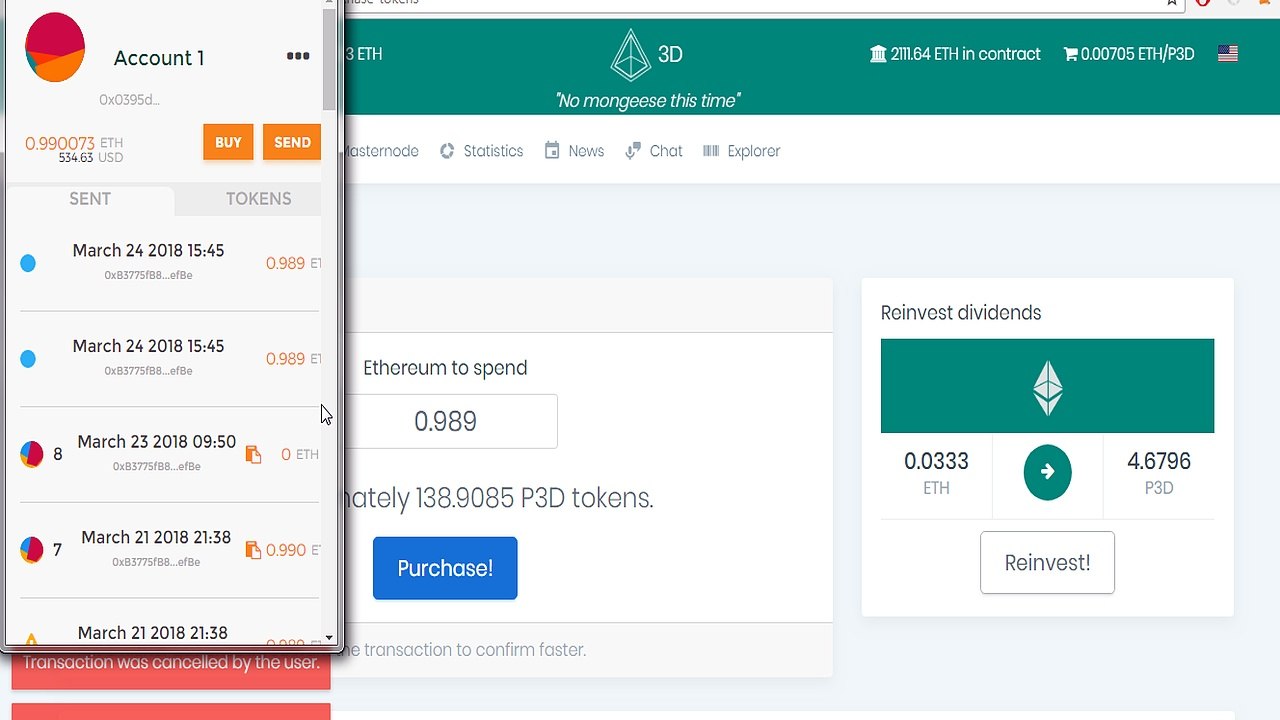The image size is (1280, 720).
Task: Click the scrollbar down arrow in MetaMask popup
Action: (x=329, y=637)
